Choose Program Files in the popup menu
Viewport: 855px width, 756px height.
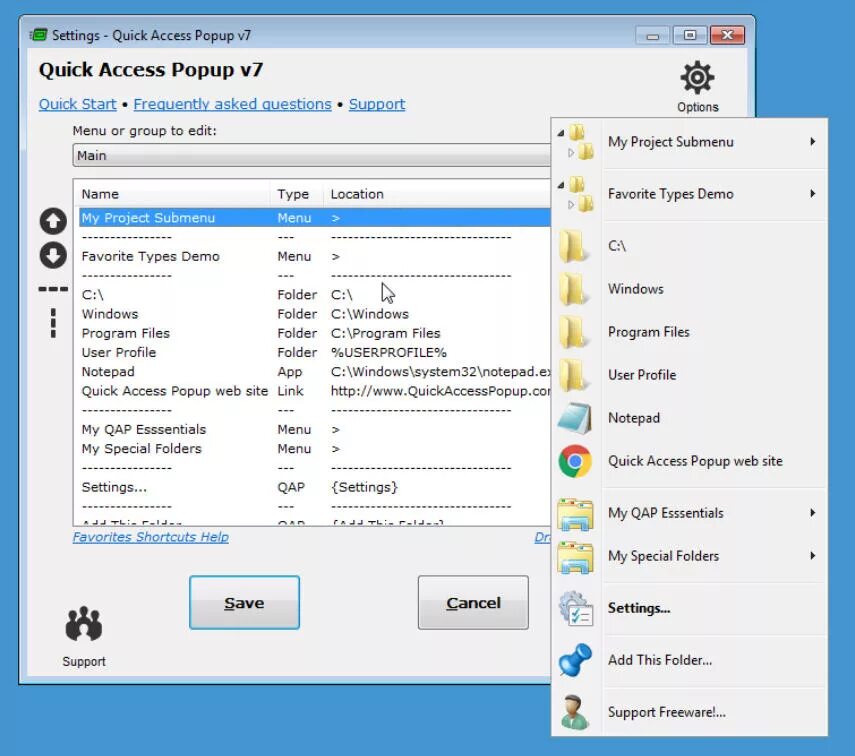click(x=690, y=332)
